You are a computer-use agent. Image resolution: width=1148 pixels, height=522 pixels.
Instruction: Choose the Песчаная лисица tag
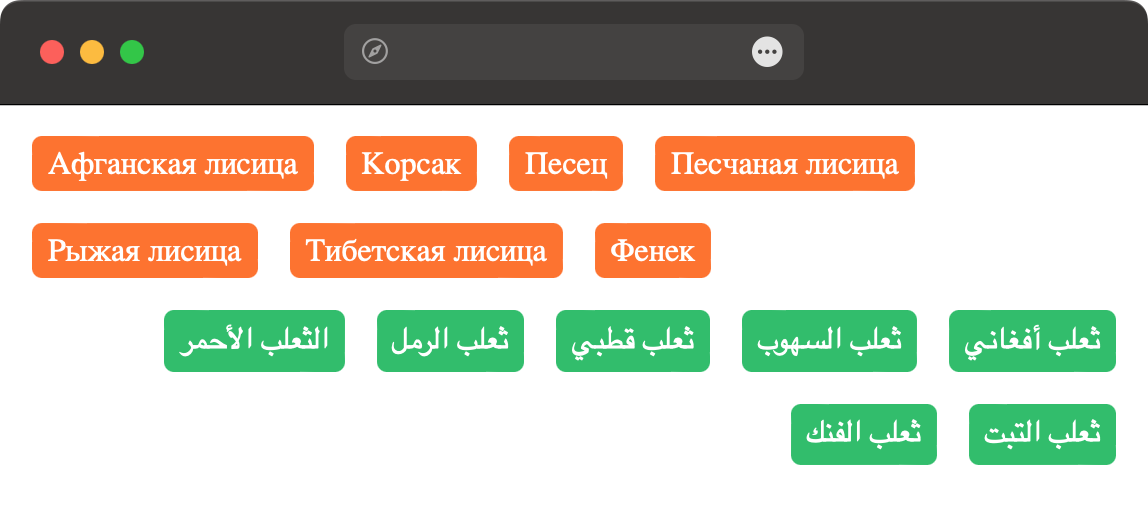pyautogui.click(x=785, y=163)
